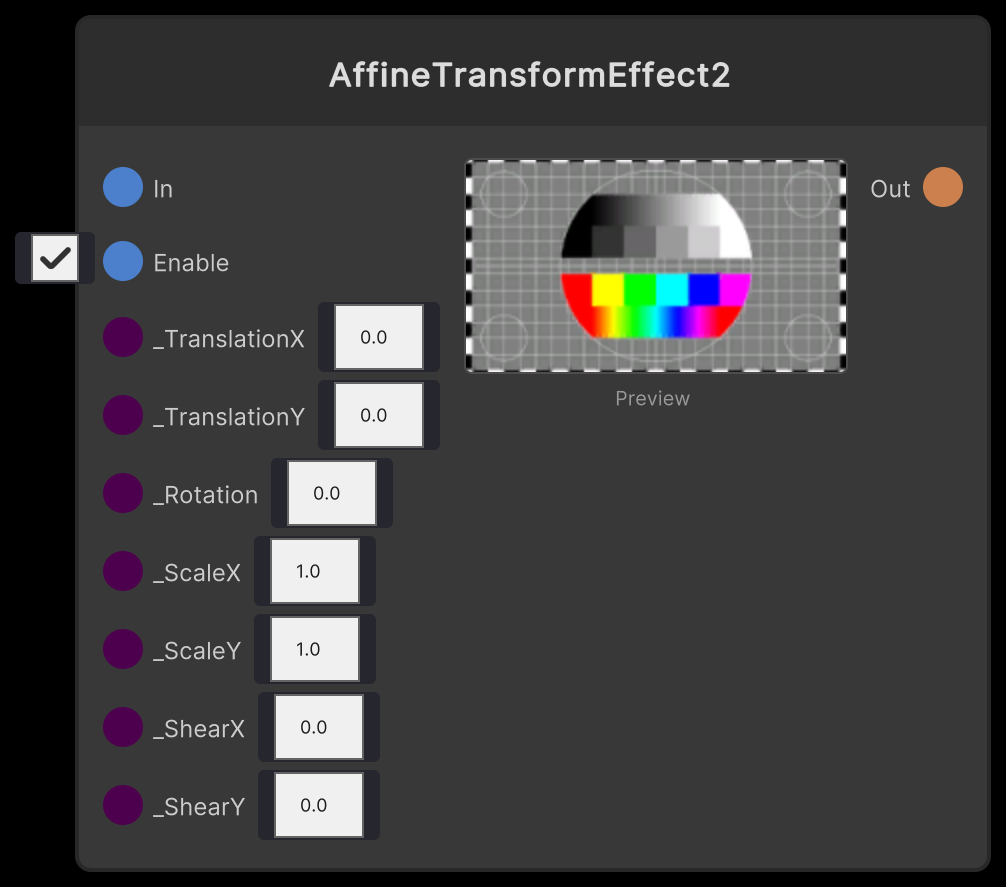The width and height of the screenshot is (1006, 887).
Task: Click the _TranslationY port socket
Action: pyautogui.click(x=122, y=415)
